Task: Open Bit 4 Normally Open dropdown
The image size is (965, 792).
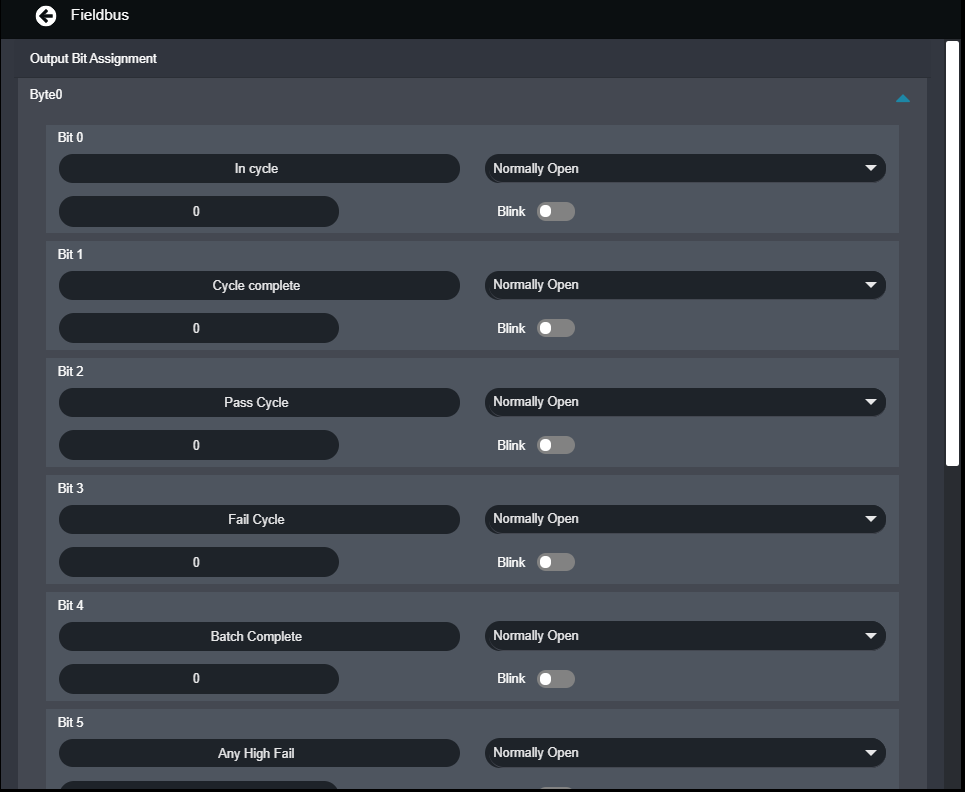Action: coord(685,636)
